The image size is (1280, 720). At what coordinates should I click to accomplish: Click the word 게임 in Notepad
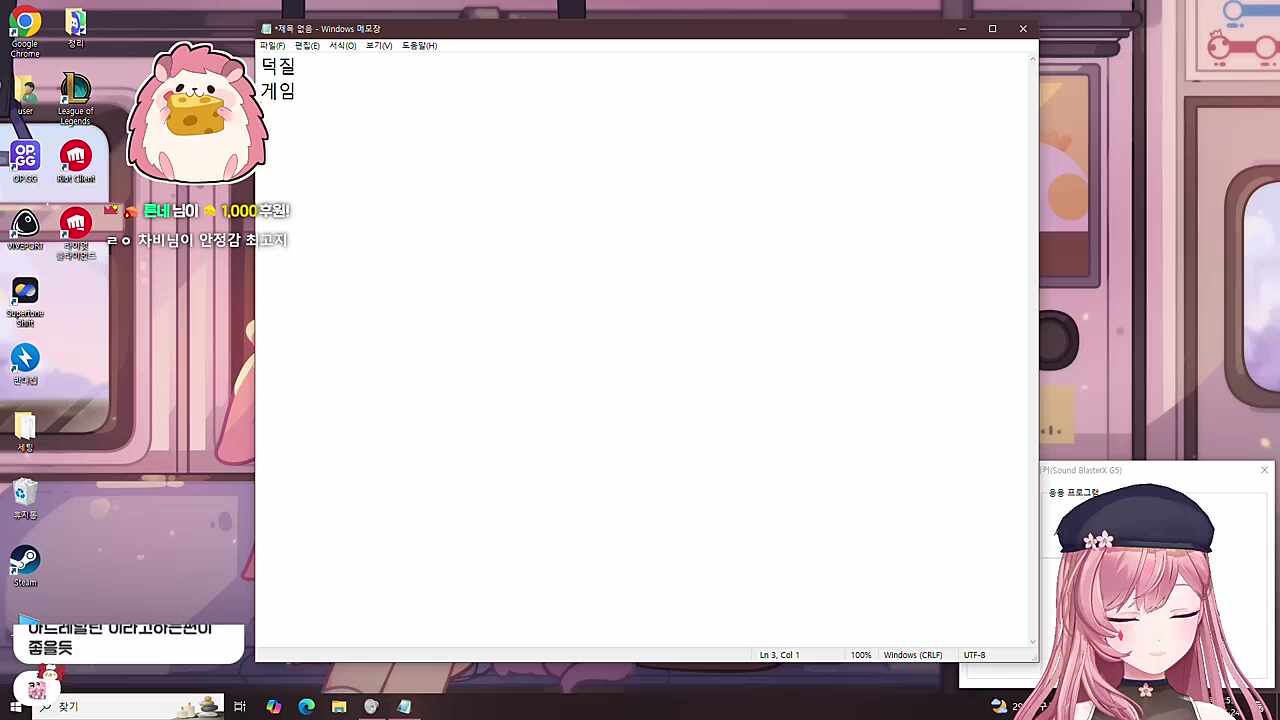click(278, 91)
